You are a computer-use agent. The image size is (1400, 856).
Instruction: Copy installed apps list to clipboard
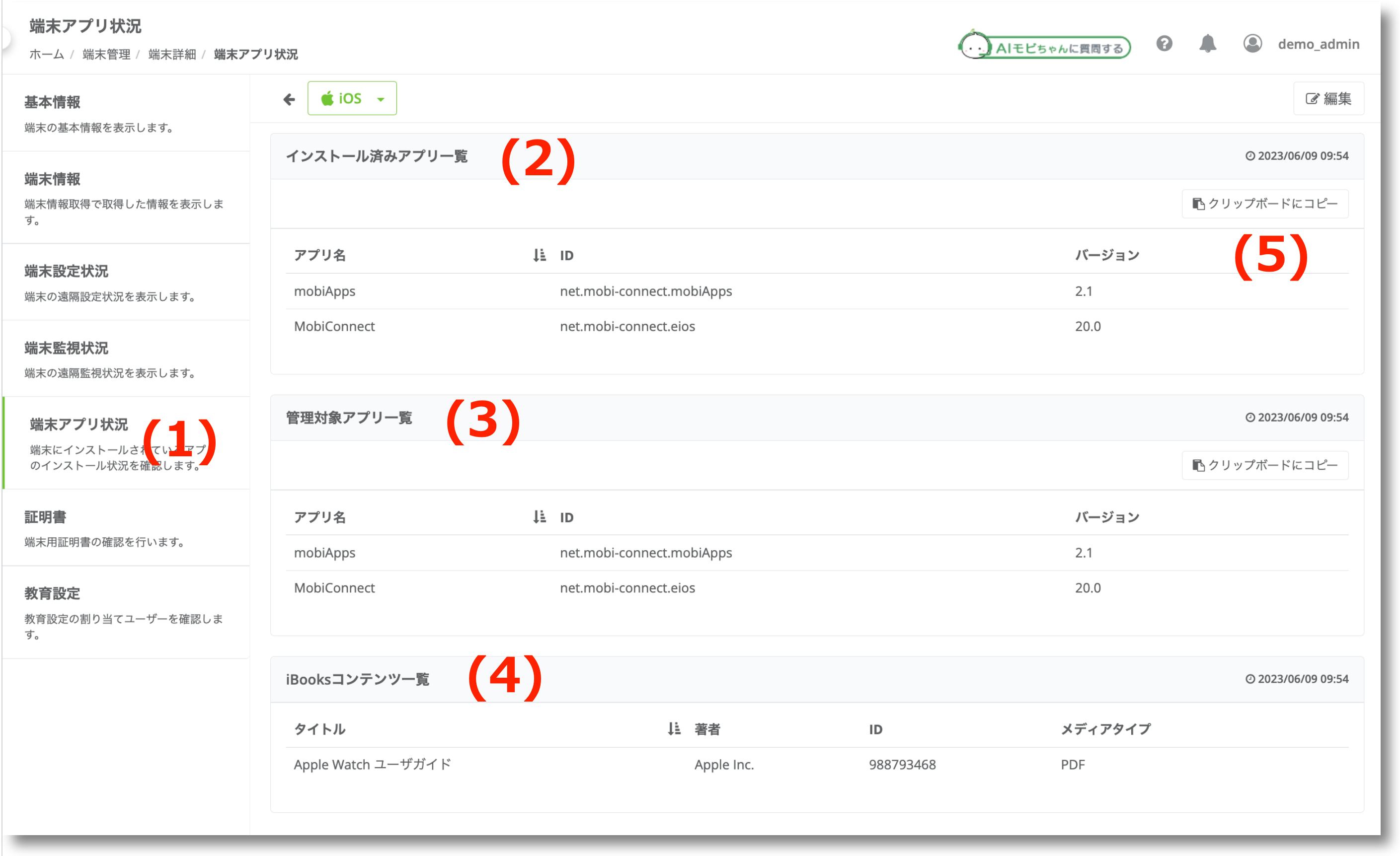[1265, 204]
